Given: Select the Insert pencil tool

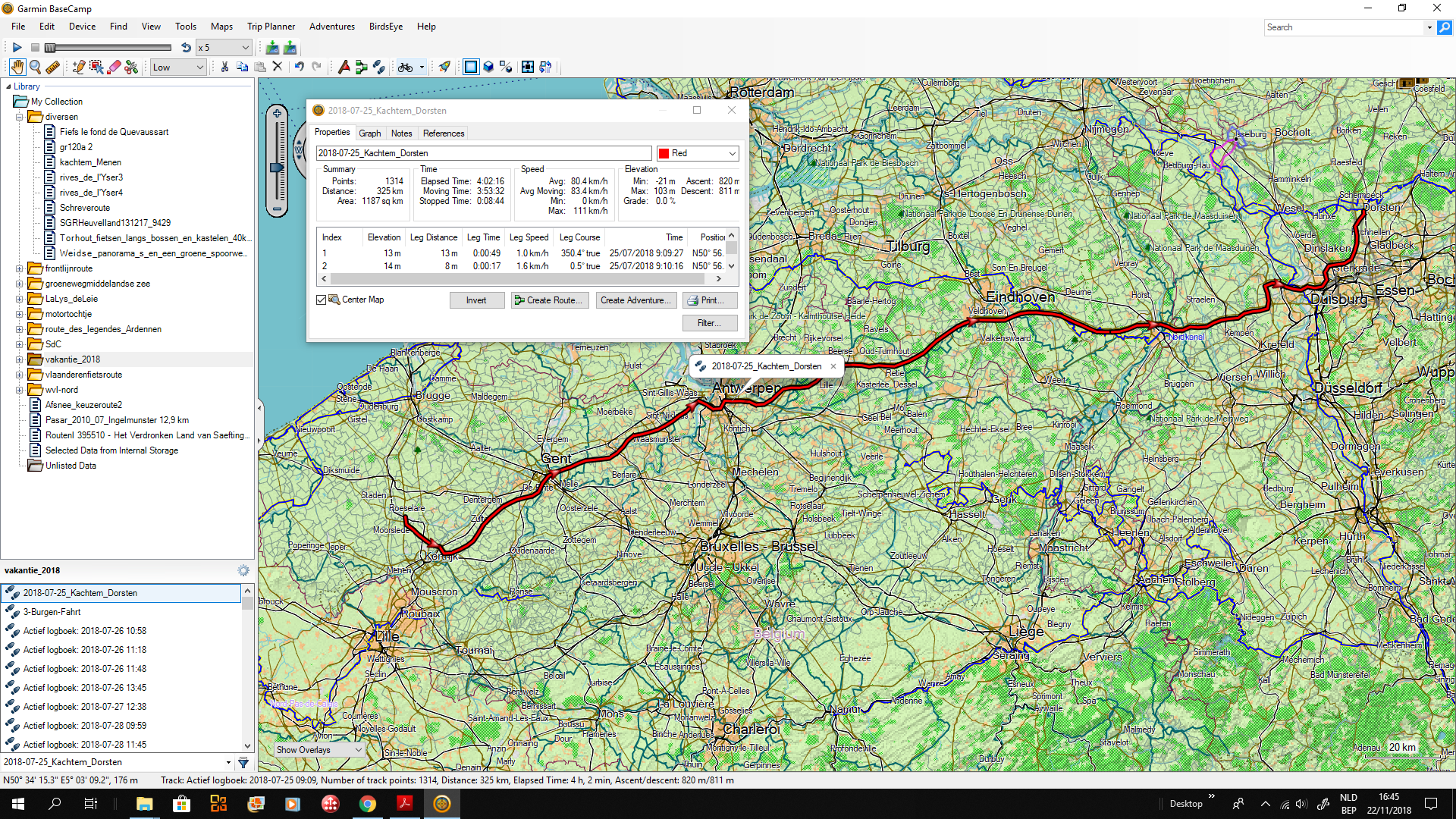Looking at the screenshot, I should (78, 67).
